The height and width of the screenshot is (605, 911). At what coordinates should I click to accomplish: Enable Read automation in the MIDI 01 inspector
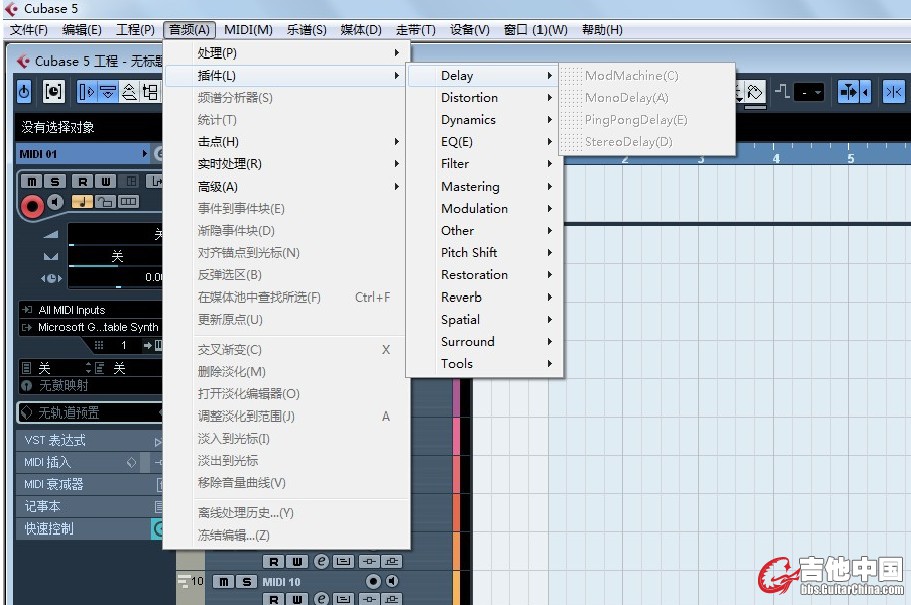point(81,181)
